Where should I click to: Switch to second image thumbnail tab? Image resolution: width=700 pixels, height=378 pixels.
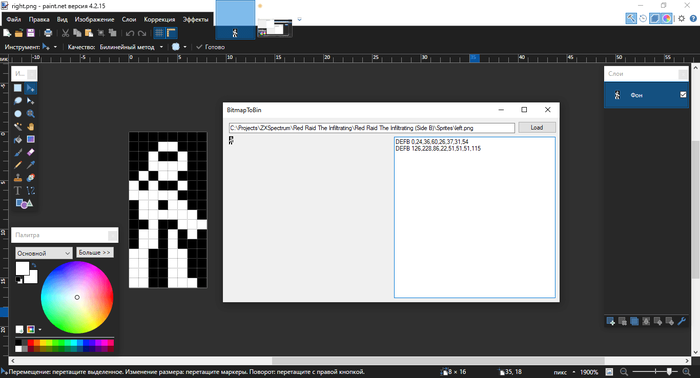[x=274, y=28]
